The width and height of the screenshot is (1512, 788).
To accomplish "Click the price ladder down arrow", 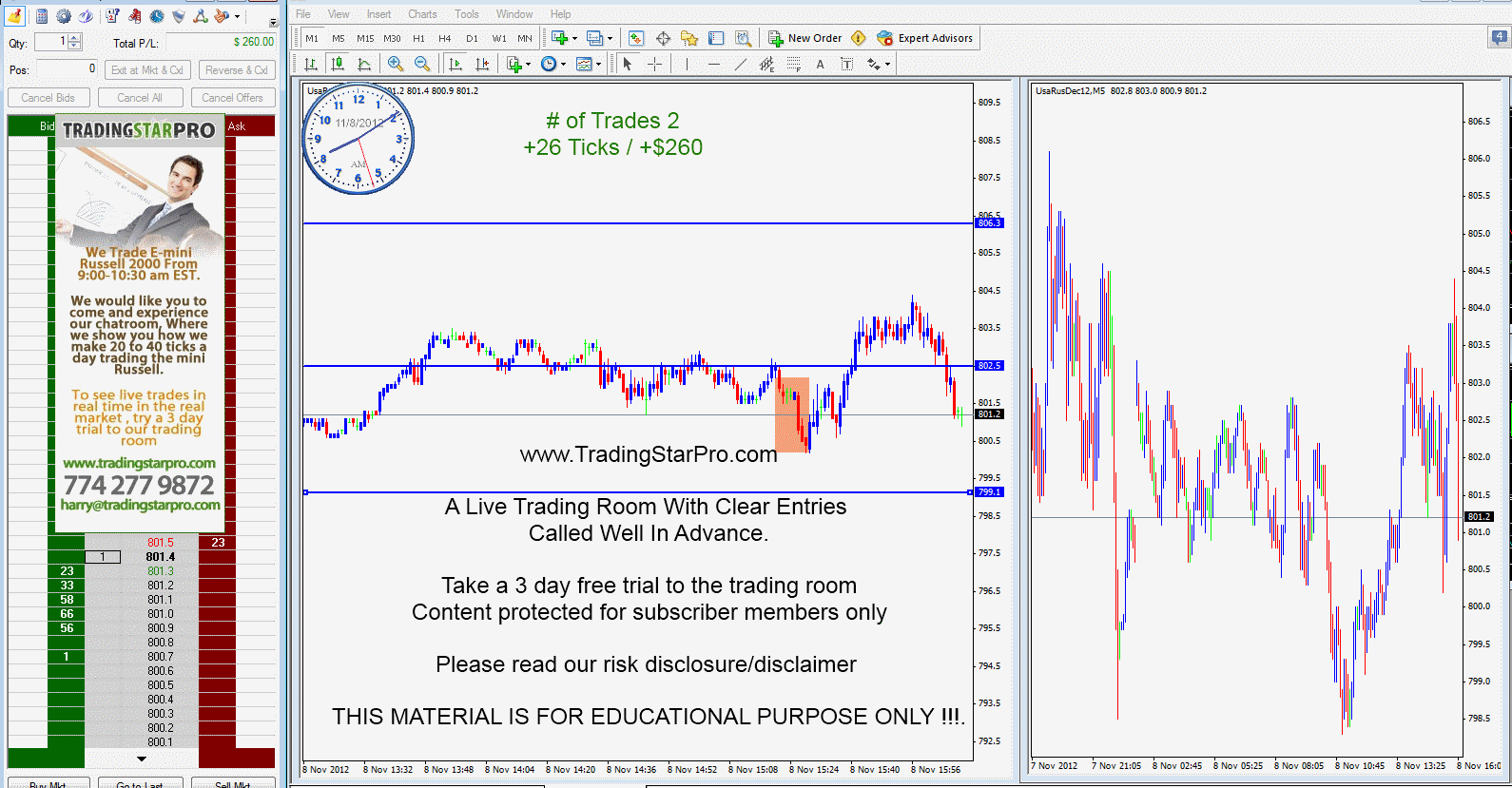I will coord(142,759).
